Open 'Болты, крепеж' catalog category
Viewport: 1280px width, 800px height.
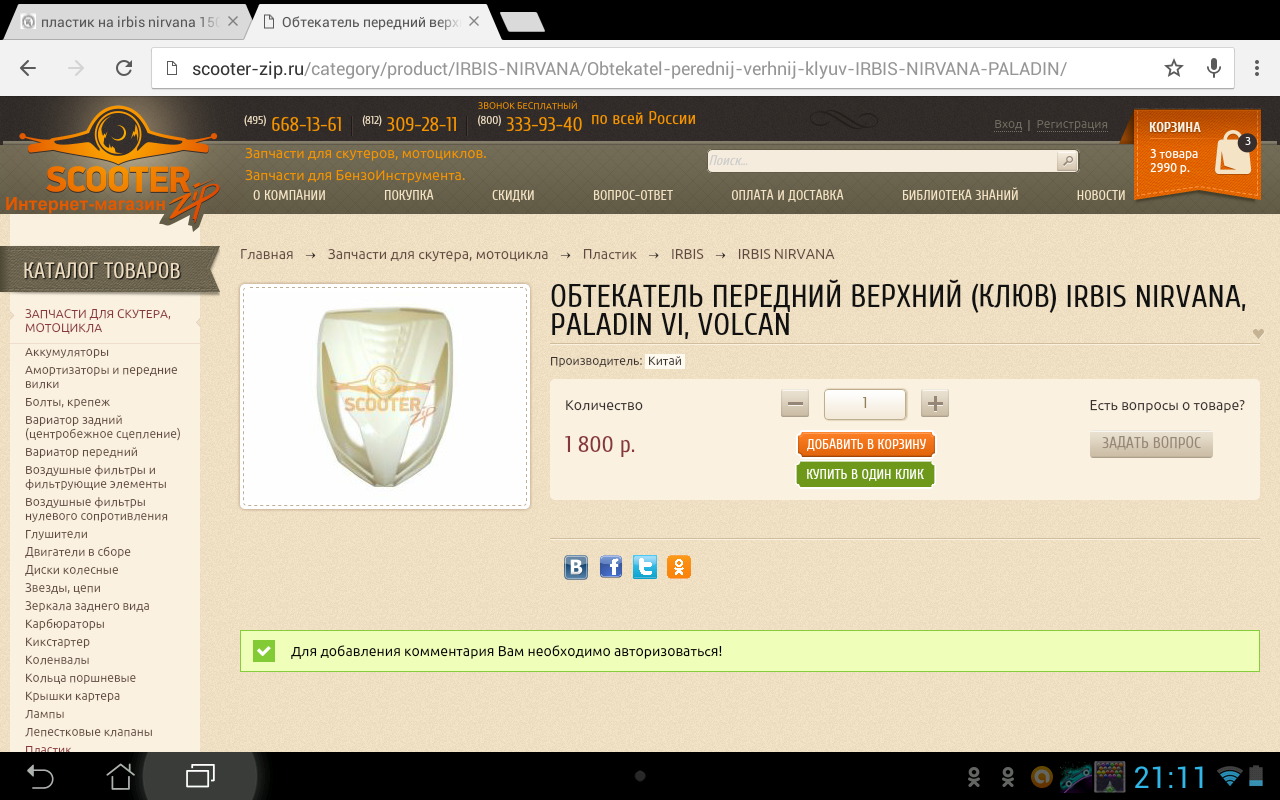tap(68, 402)
